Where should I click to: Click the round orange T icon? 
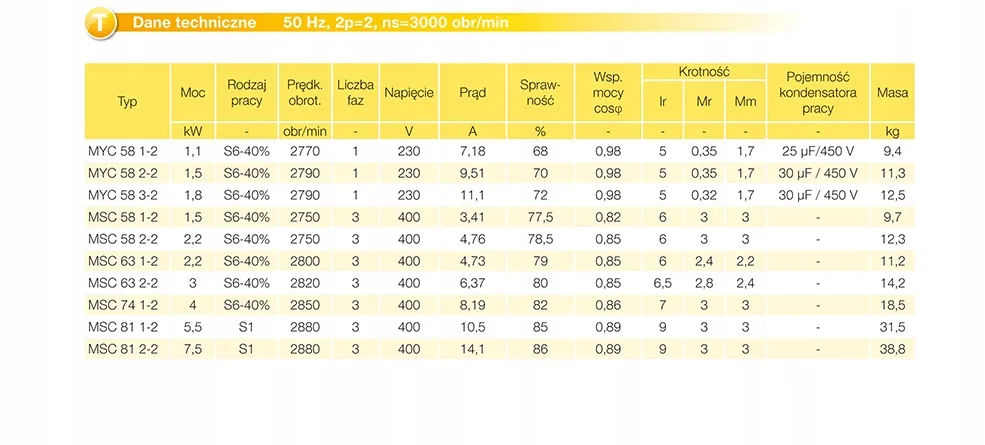(x=100, y=23)
